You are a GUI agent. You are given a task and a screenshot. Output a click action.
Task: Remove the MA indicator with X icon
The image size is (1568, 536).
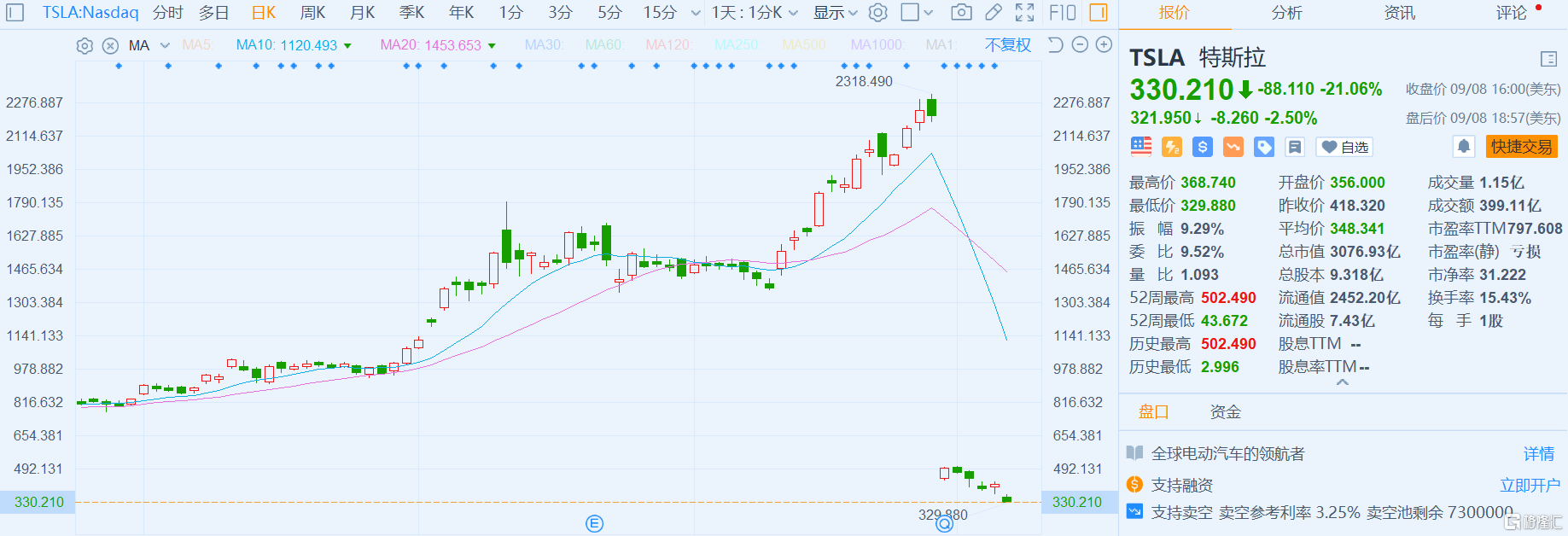pos(110,46)
